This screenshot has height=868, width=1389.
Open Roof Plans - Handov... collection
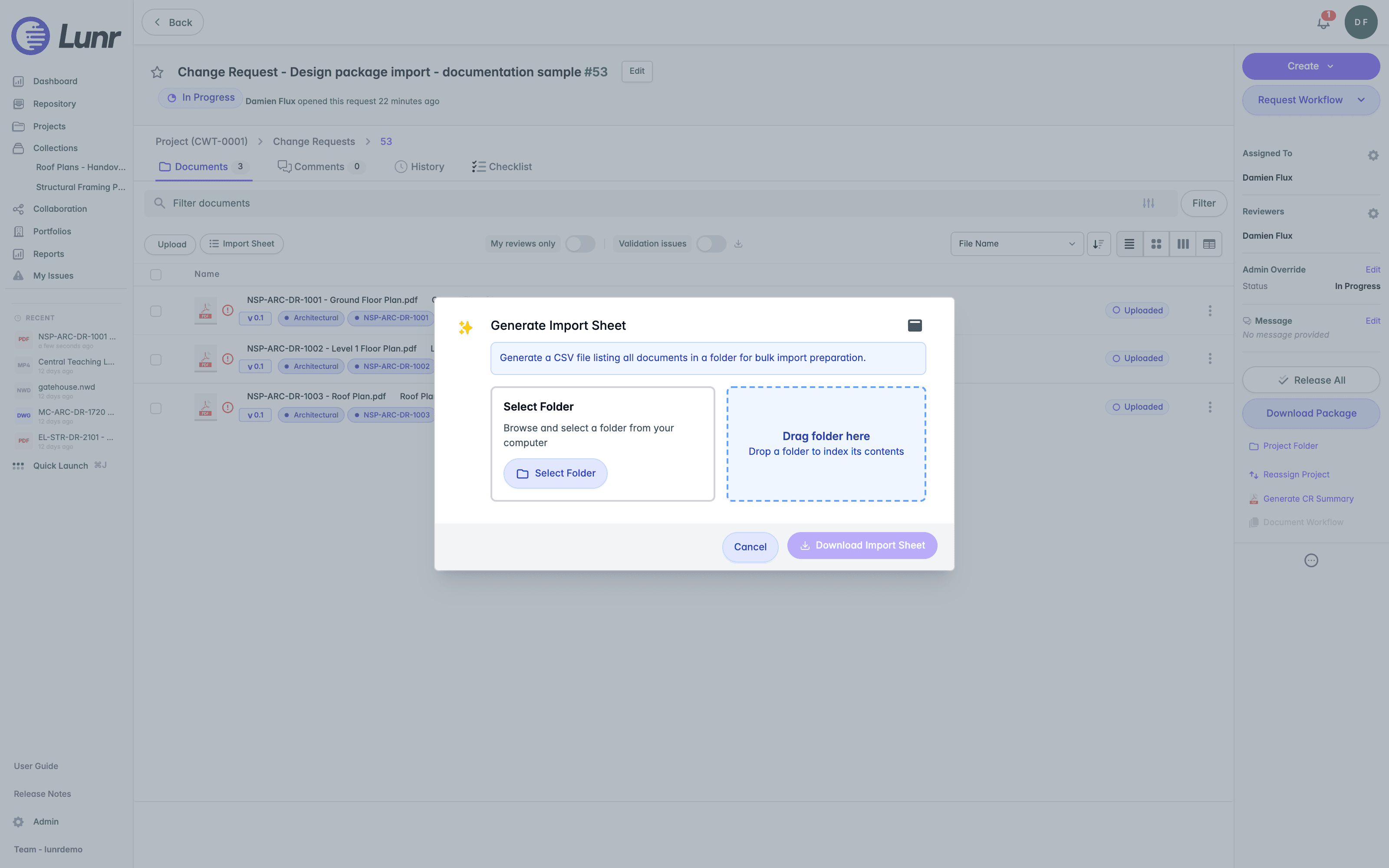(x=80, y=168)
